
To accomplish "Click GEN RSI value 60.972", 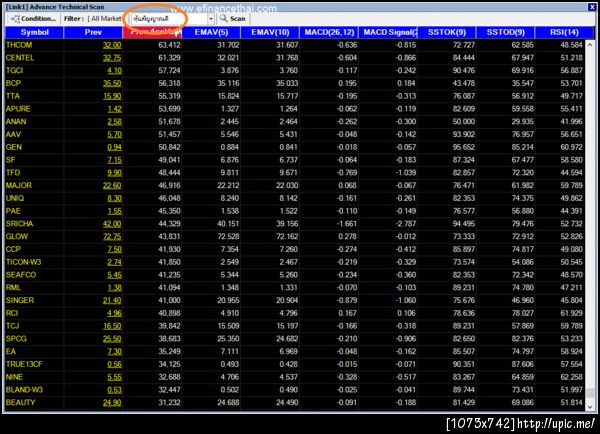I will (572, 147).
